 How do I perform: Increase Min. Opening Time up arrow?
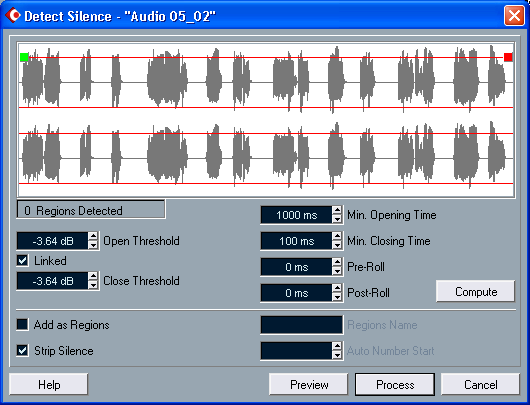[x=337, y=210]
